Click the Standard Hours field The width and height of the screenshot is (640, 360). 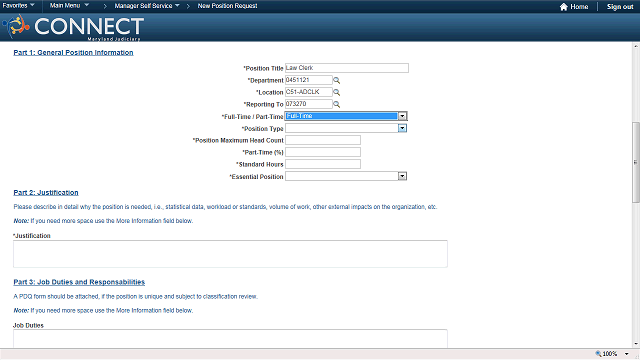tap(323, 164)
